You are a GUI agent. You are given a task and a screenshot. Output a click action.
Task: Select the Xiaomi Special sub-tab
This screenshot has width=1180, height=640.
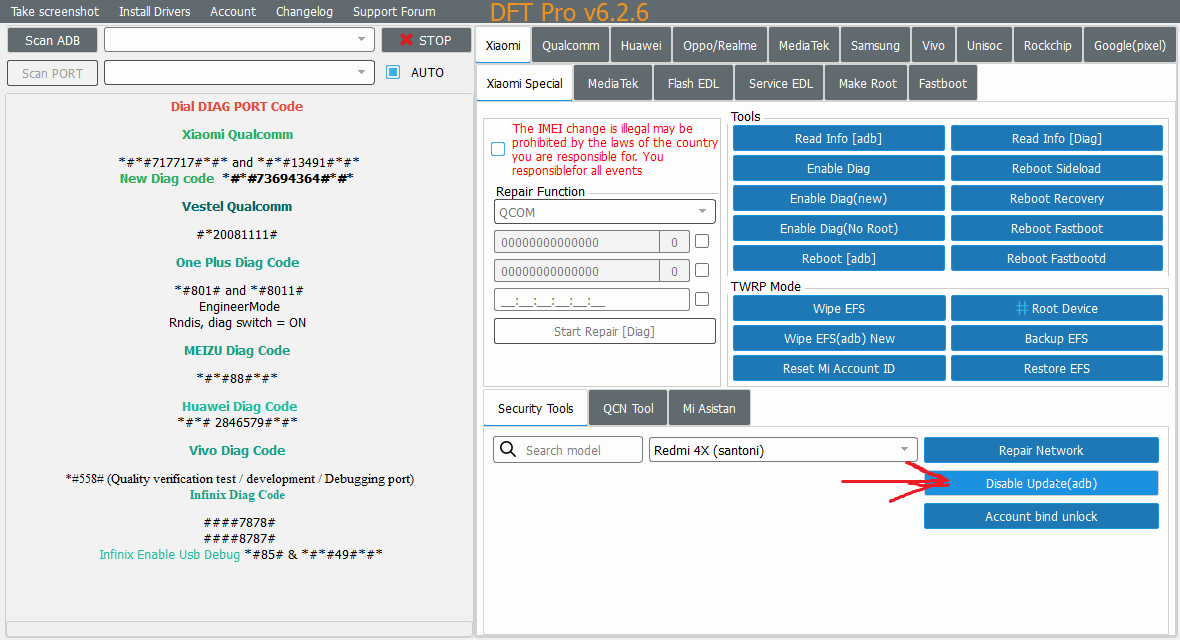coord(525,83)
